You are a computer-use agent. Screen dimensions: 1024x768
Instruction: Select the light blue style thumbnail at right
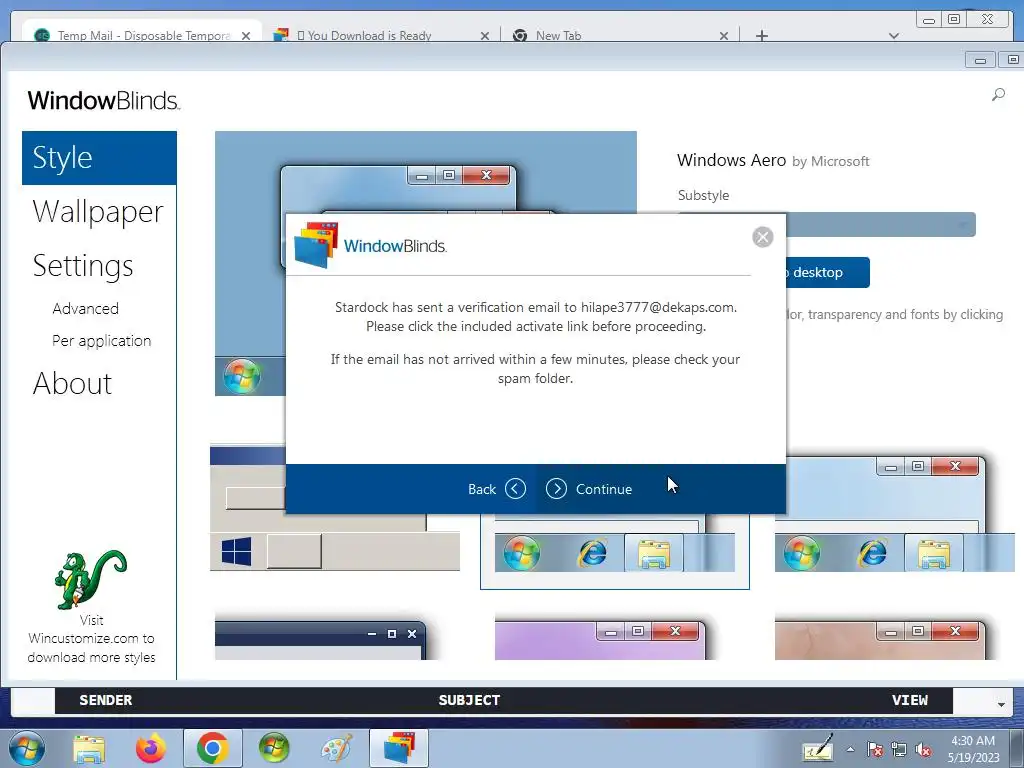[894, 515]
